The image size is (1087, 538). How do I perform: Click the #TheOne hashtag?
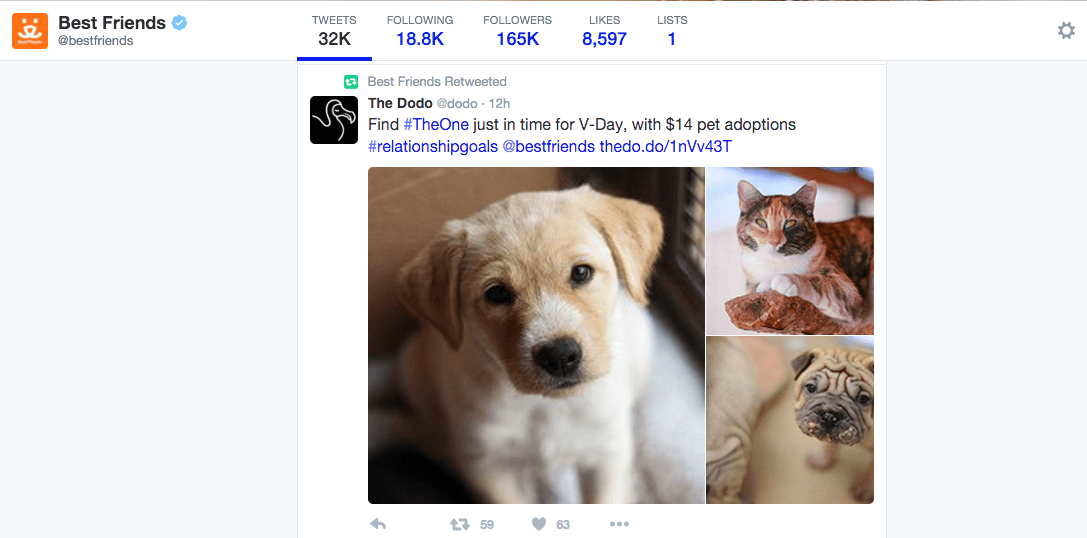coord(435,125)
